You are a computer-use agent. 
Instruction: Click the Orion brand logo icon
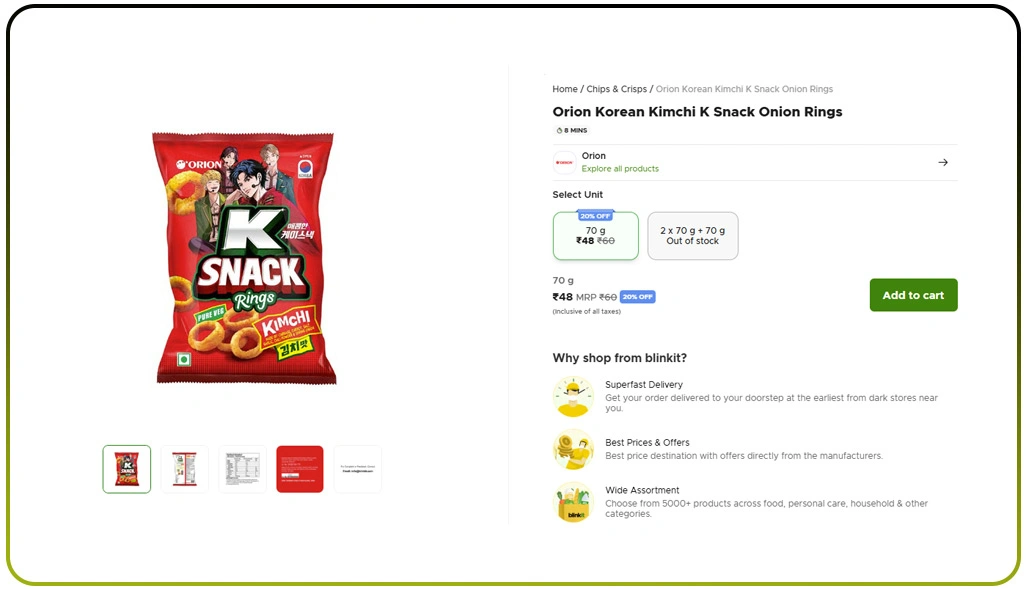(x=565, y=162)
